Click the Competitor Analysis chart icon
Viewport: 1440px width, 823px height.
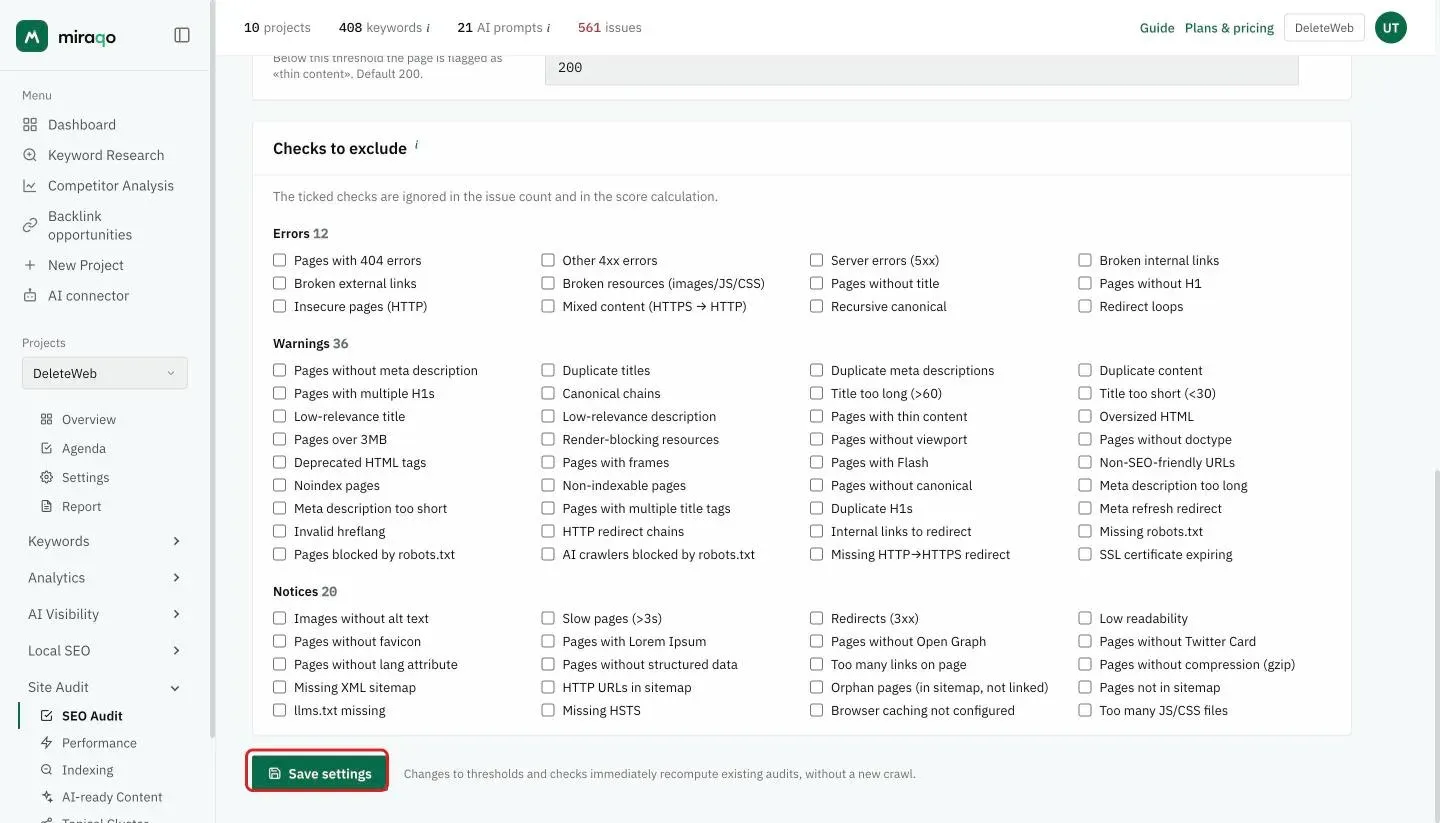(x=30, y=186)
